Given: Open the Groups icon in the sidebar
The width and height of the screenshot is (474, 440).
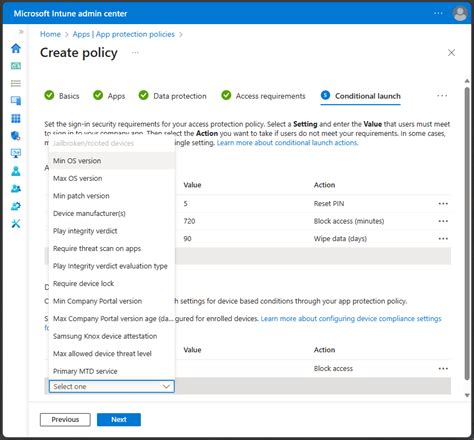Looking at the screenshot, I should [16, 189].
